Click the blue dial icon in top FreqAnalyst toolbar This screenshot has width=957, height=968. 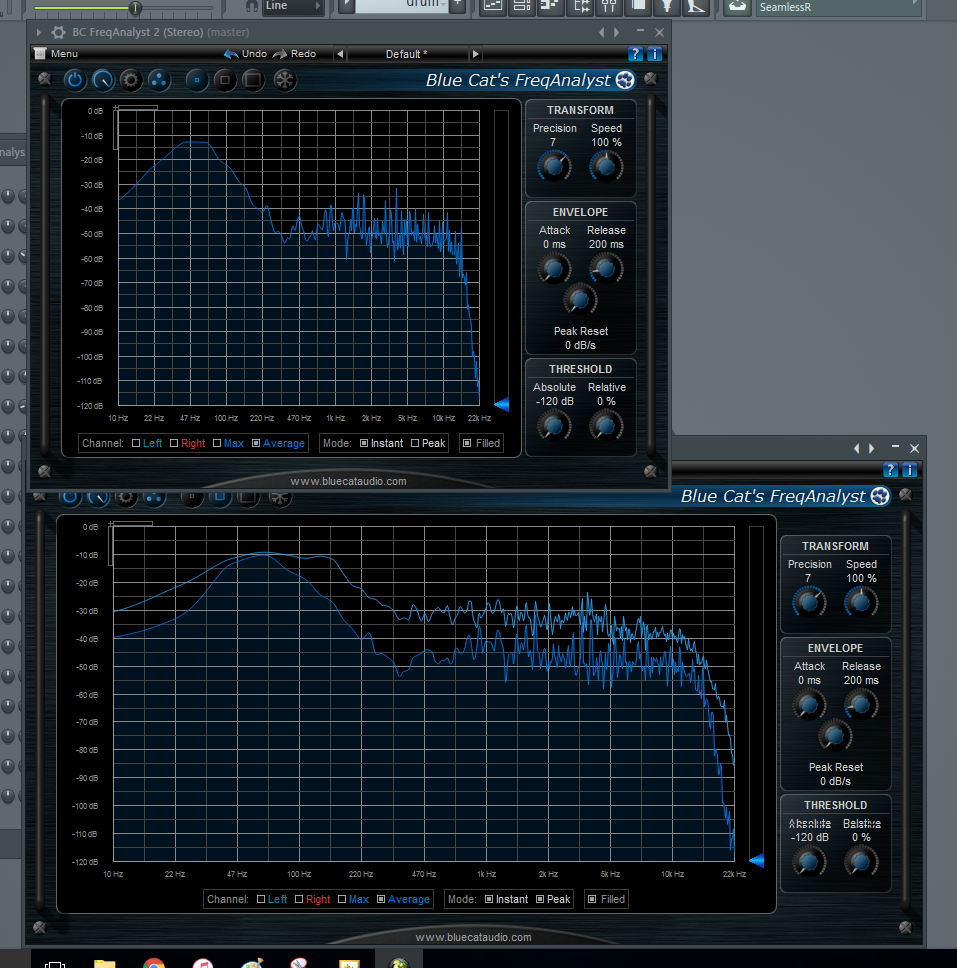[103, 80]
